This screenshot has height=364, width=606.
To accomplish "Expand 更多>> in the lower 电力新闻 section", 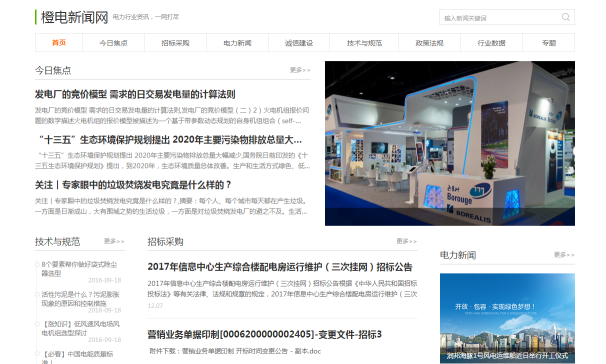I will click(564, 255).
